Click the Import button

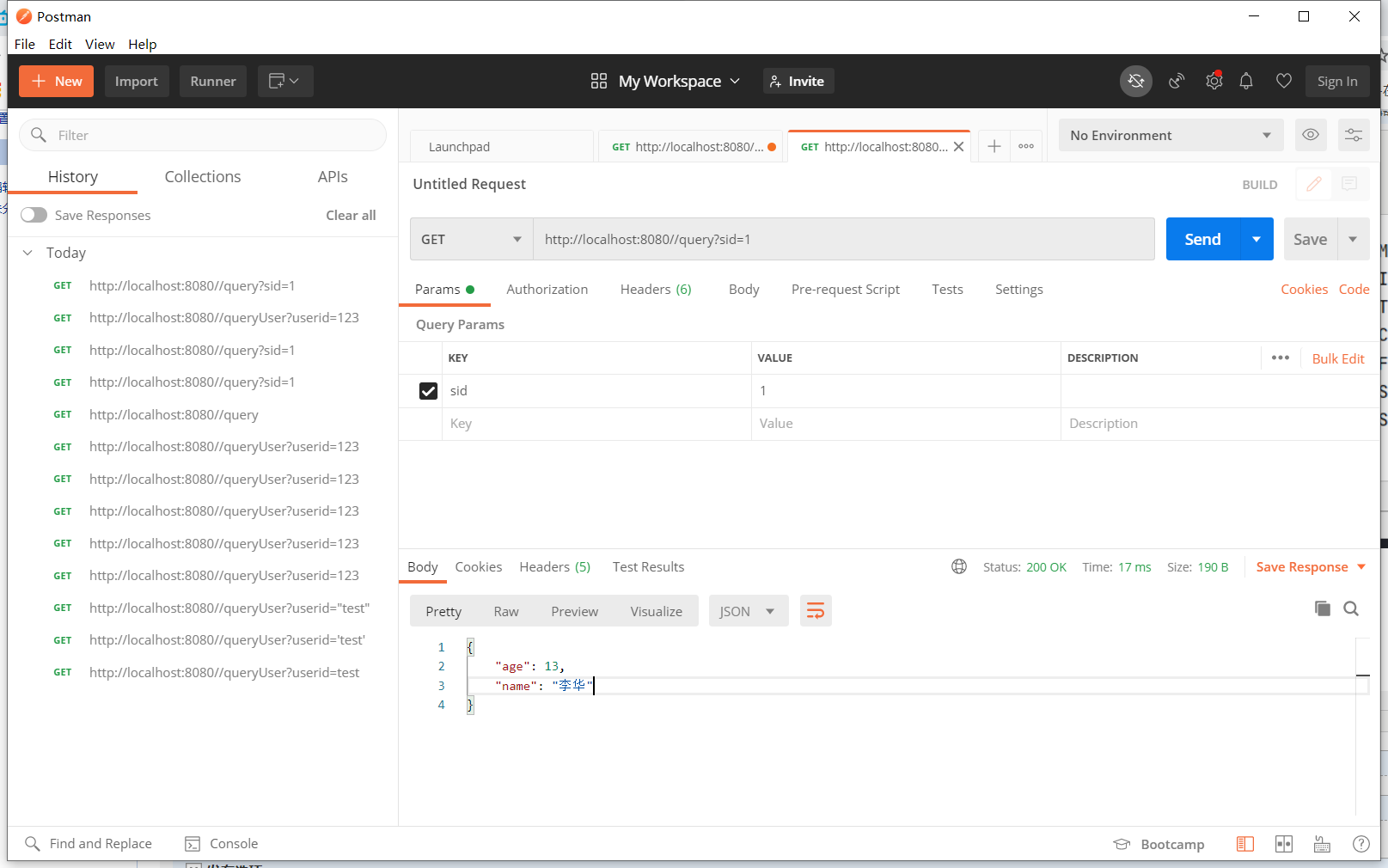pyautogui.click(x=137, y=81)
